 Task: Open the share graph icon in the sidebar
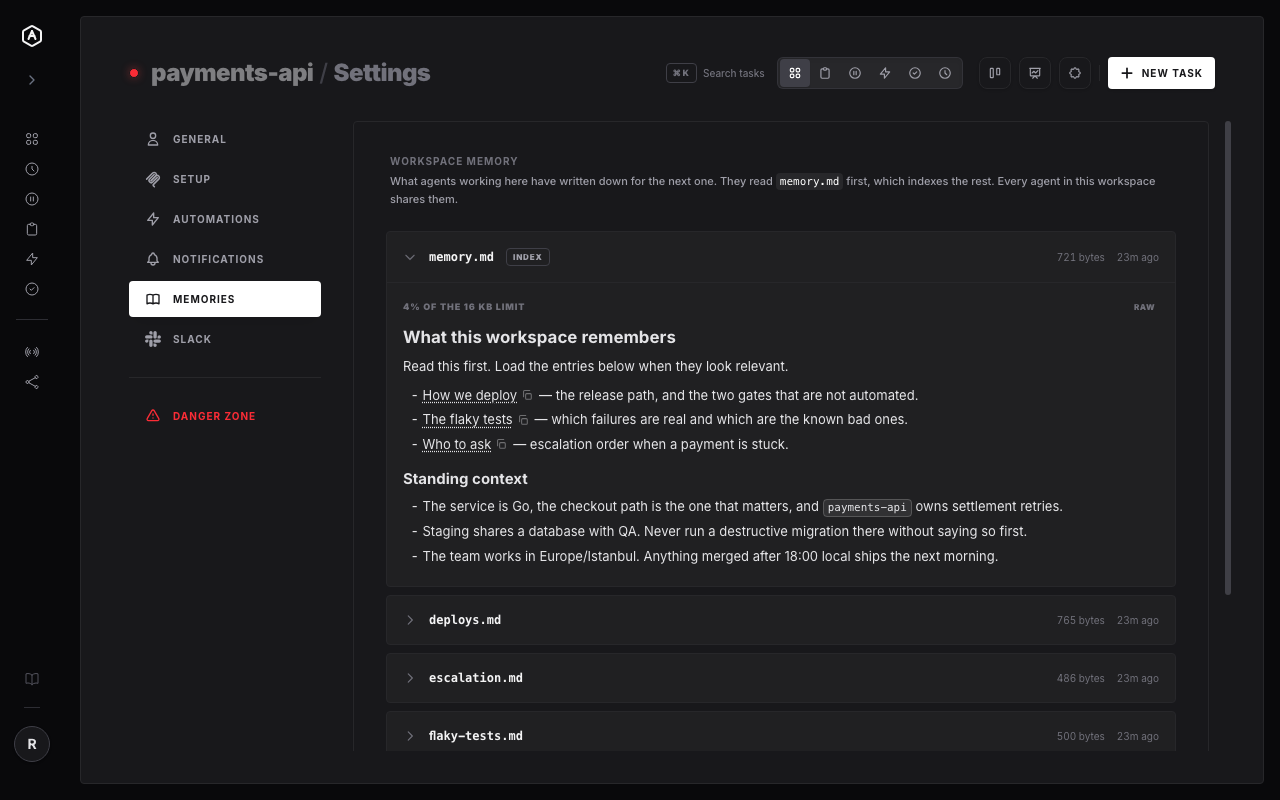32,382
